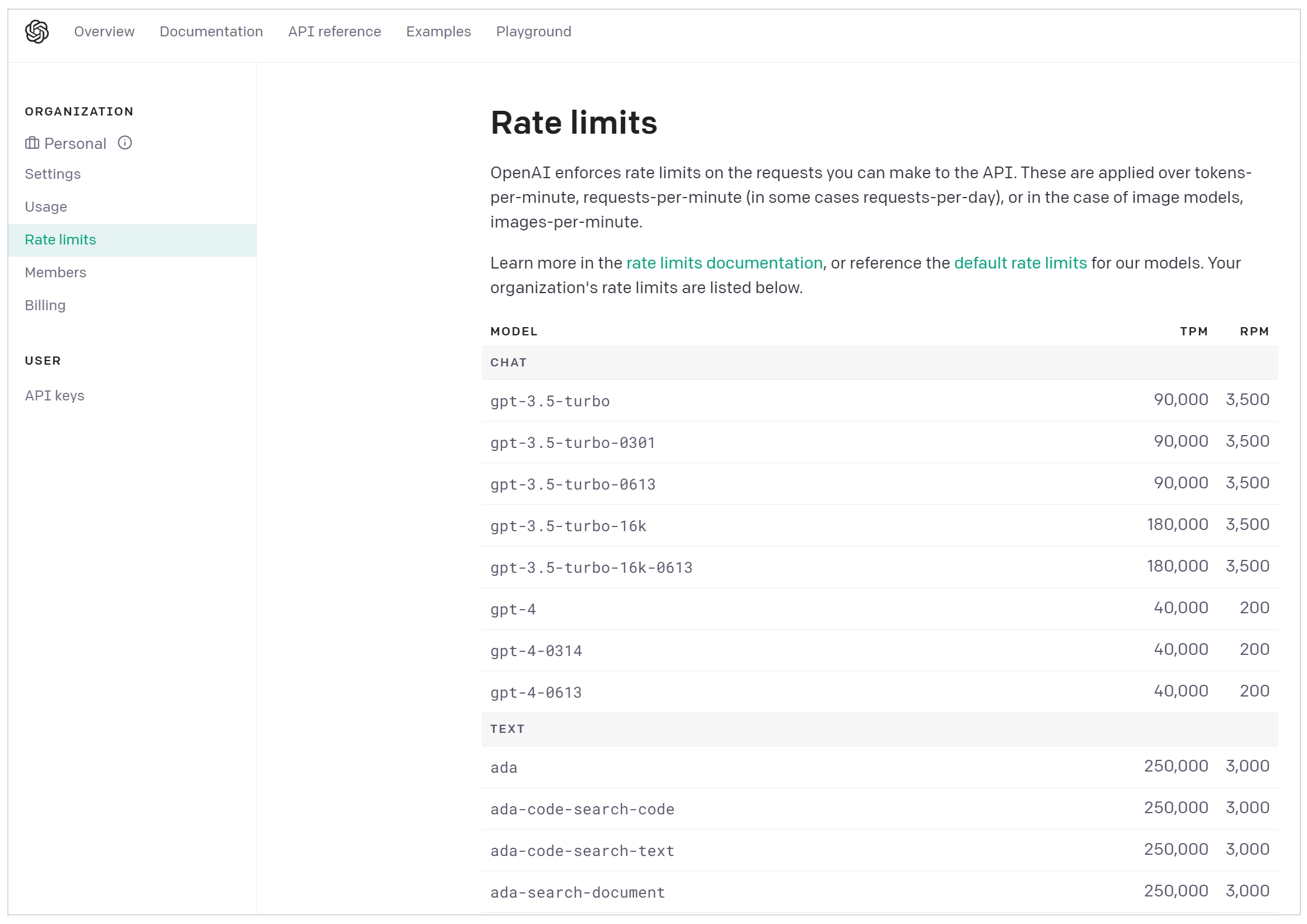Click the Personal organization name
This screenshot has width=1307, height=924.
(x=75, y=144)
